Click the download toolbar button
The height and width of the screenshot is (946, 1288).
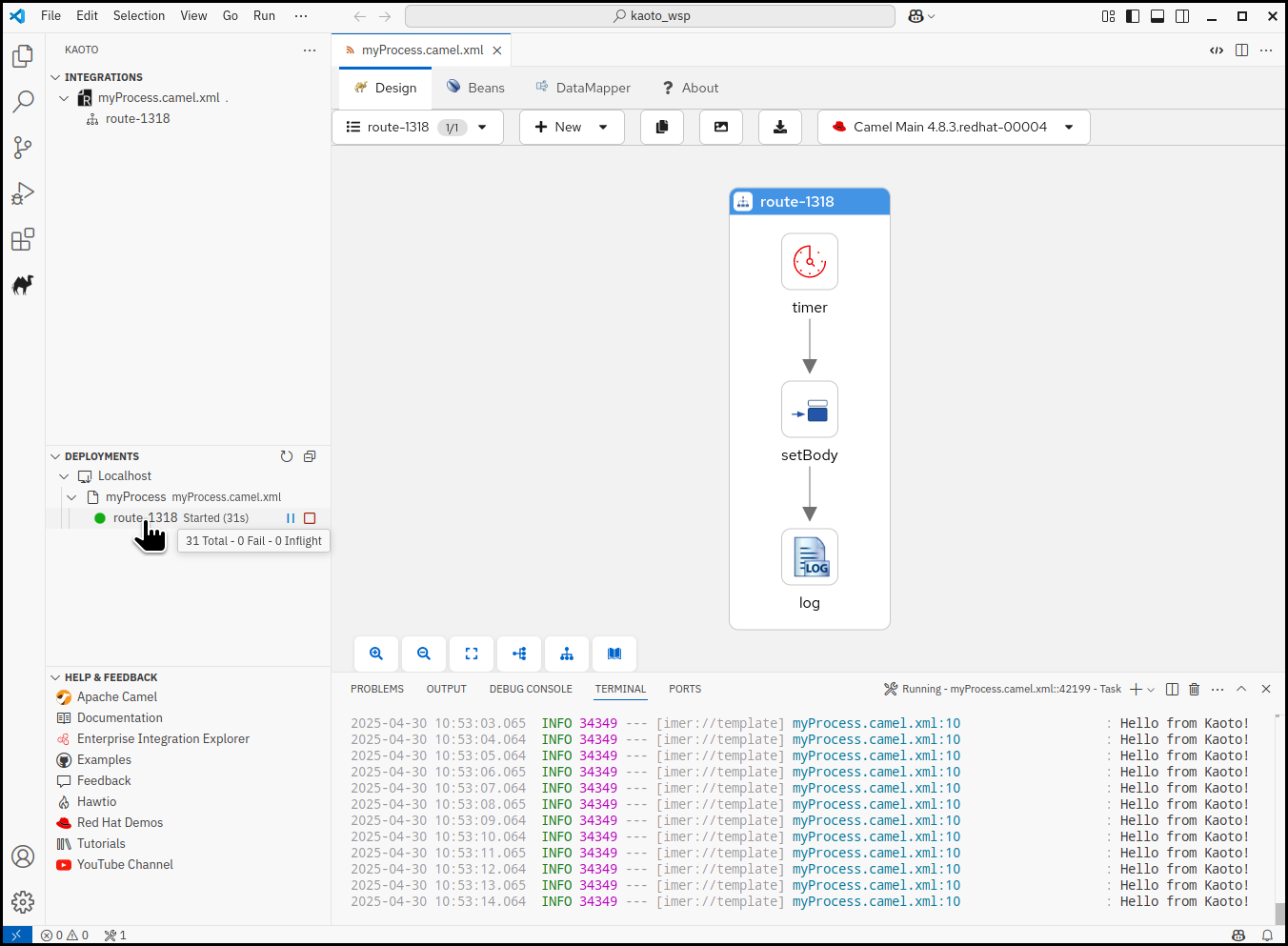tap(780, 127)
